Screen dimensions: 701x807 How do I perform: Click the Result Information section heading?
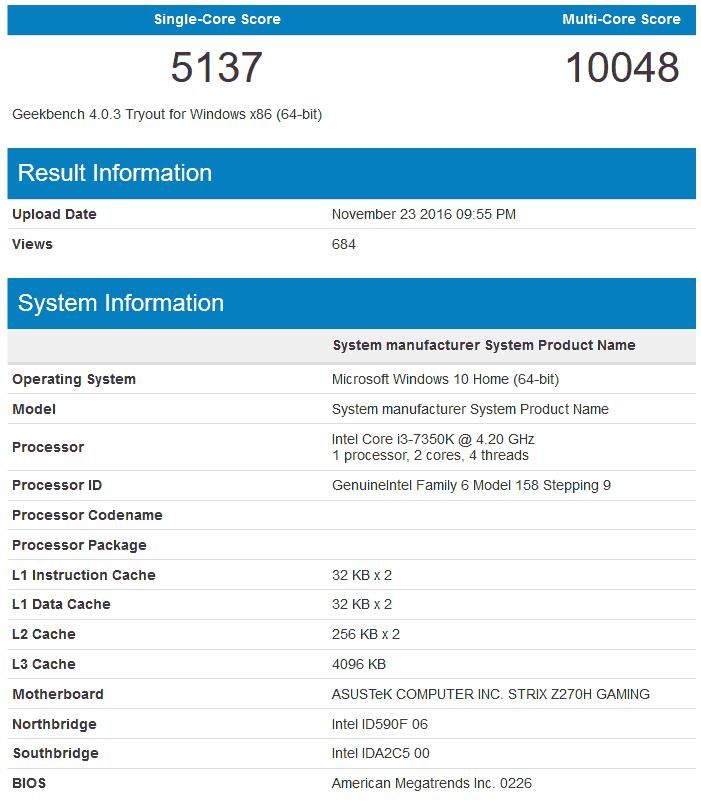click(x=115, y=173)
